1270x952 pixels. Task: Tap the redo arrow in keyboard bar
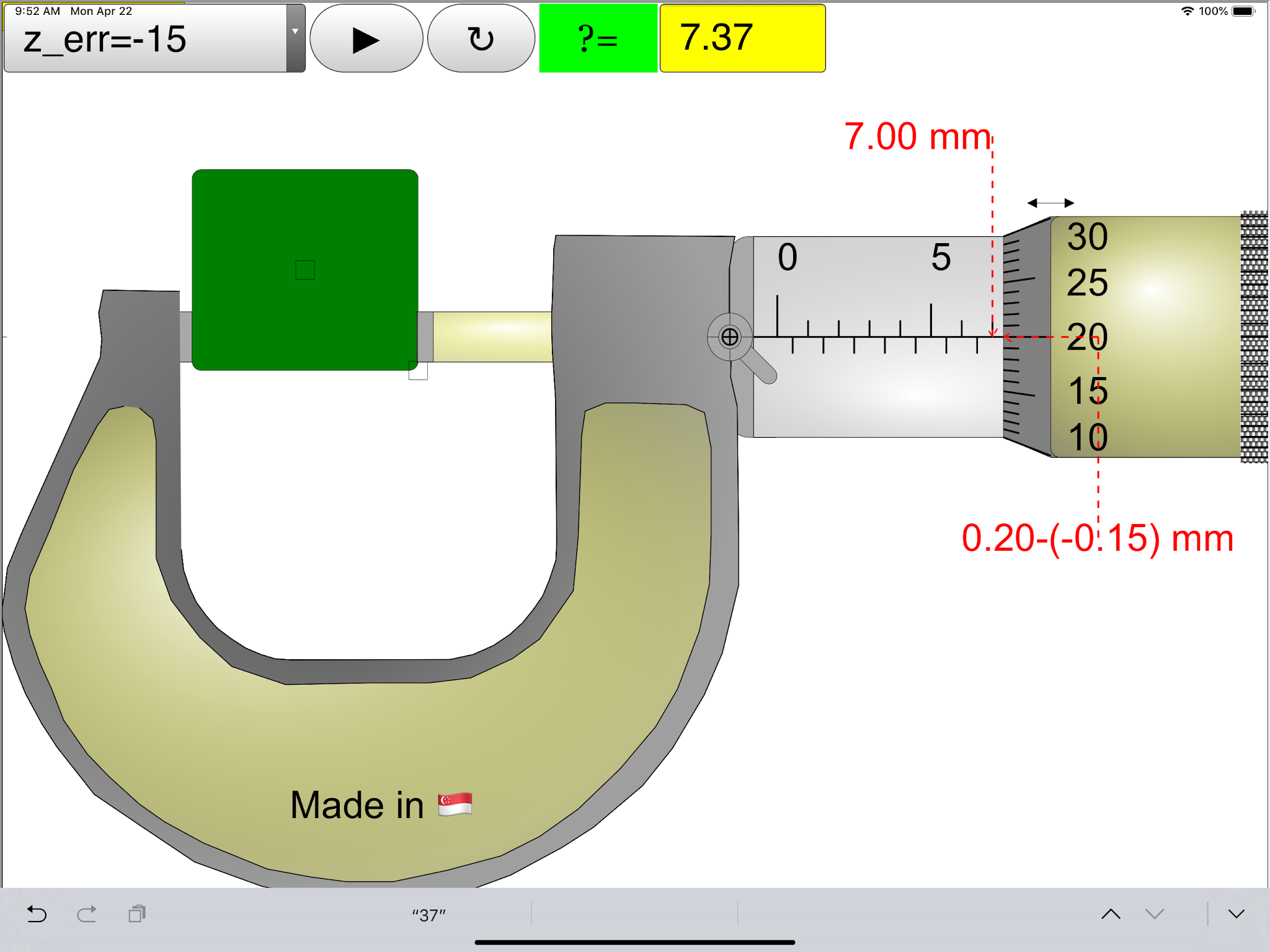tap(87, 914)
